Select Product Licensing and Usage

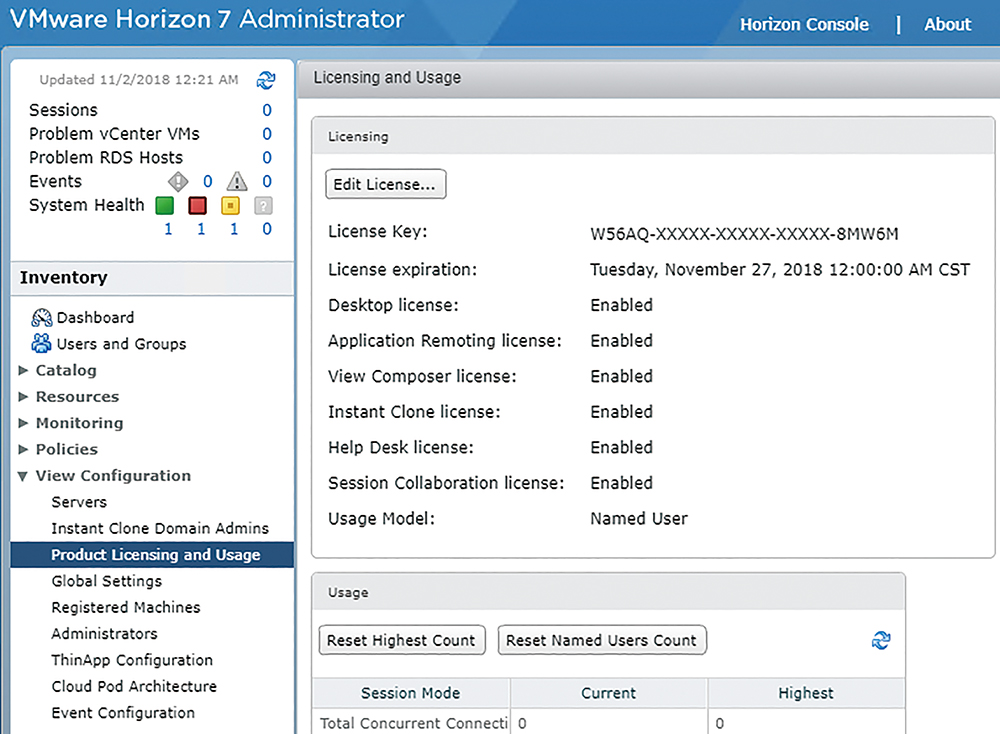[x=152, y=555]
